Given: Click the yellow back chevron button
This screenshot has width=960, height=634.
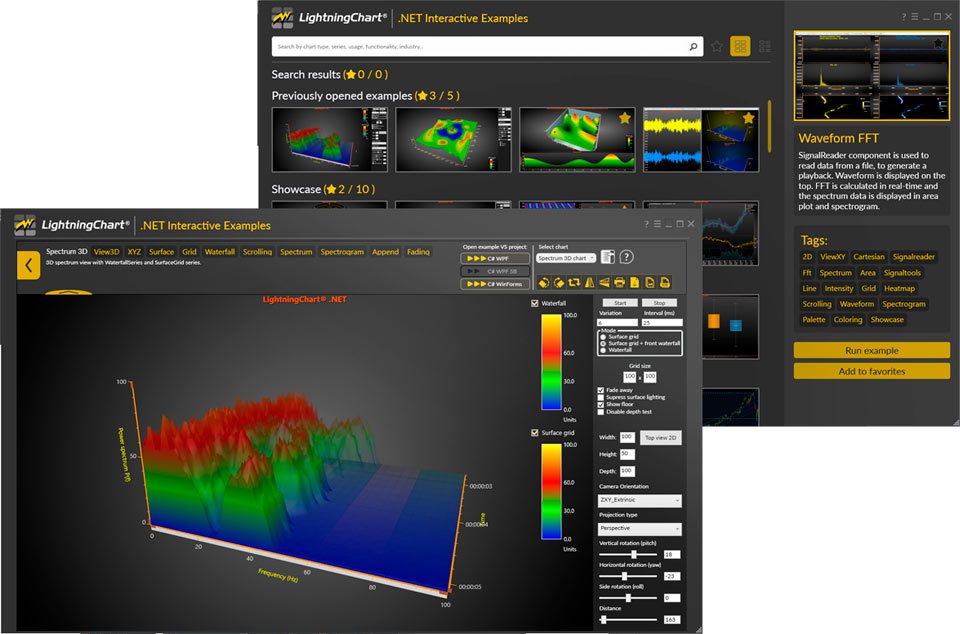Looking at the screenshot, I should point(28,265).
